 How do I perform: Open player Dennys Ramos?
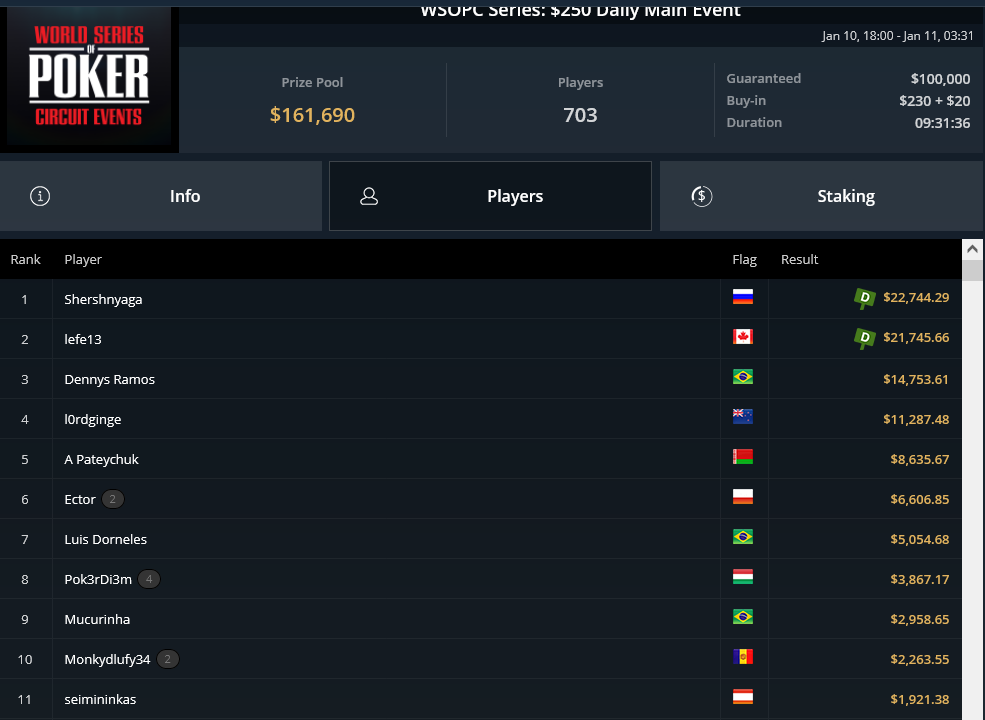pyautogui.click(x=109, y=379)
